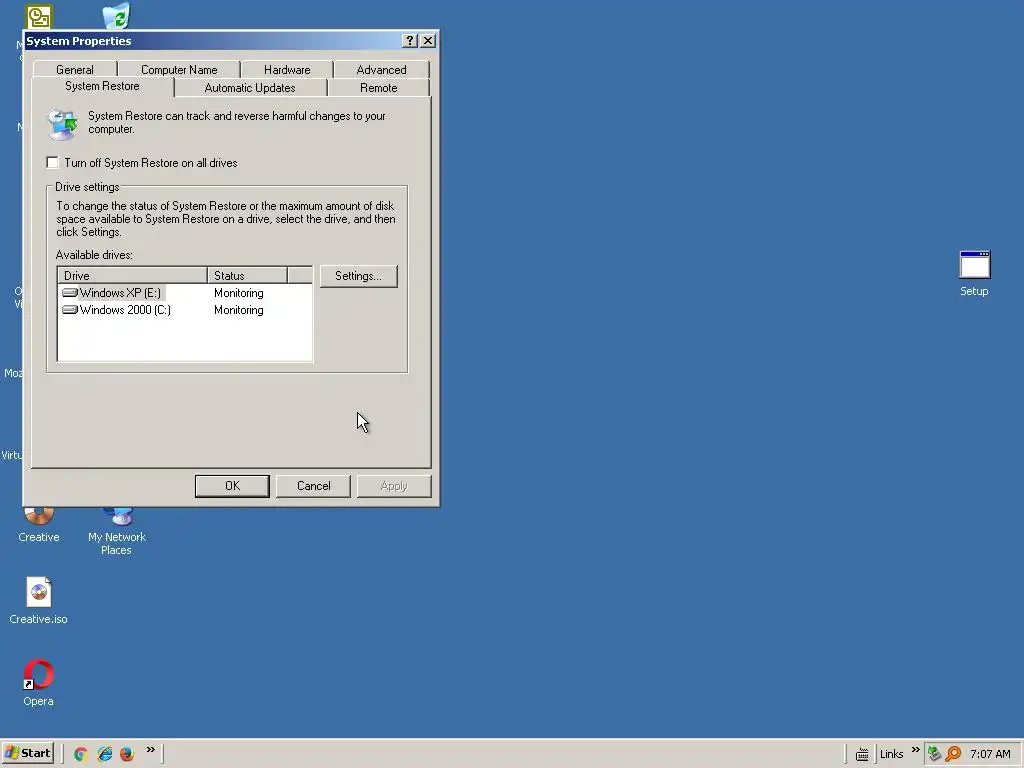The height and width of the screenshot is (768, 1024).
Task: Confirm with the OK button
Action: 232,486
